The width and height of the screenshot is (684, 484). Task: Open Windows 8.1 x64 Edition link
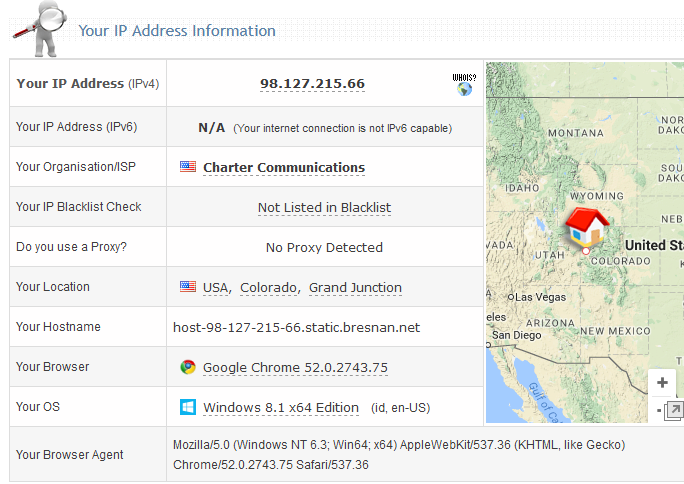[281, 408]
